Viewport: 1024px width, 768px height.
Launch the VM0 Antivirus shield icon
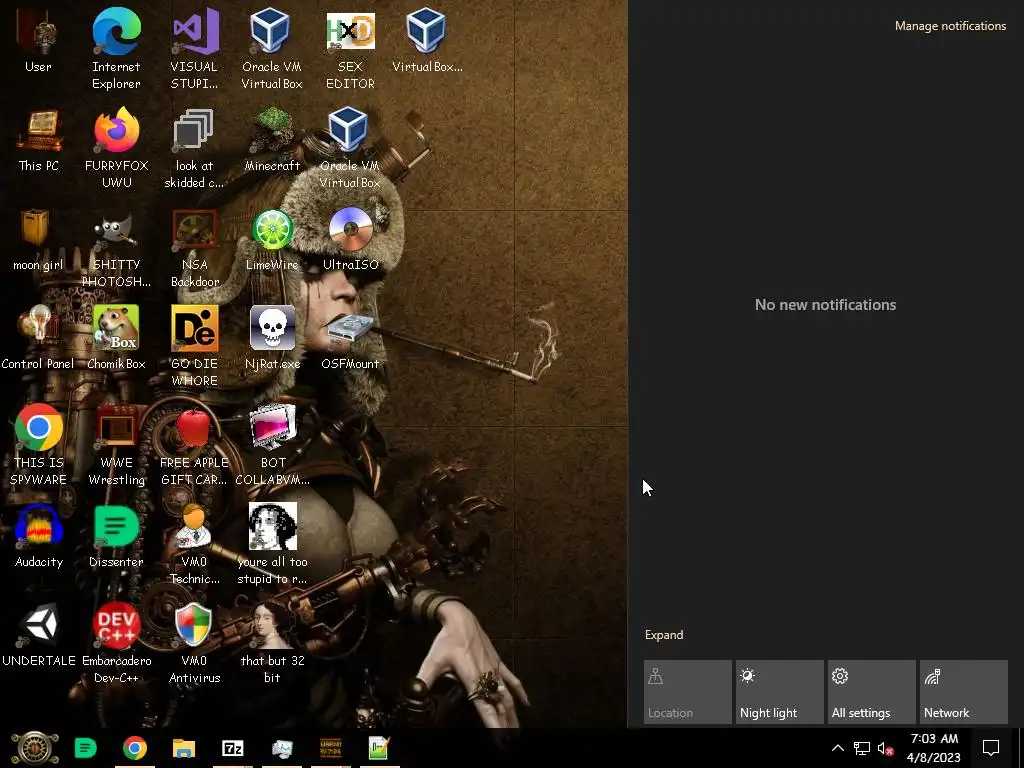click(194, 644)
